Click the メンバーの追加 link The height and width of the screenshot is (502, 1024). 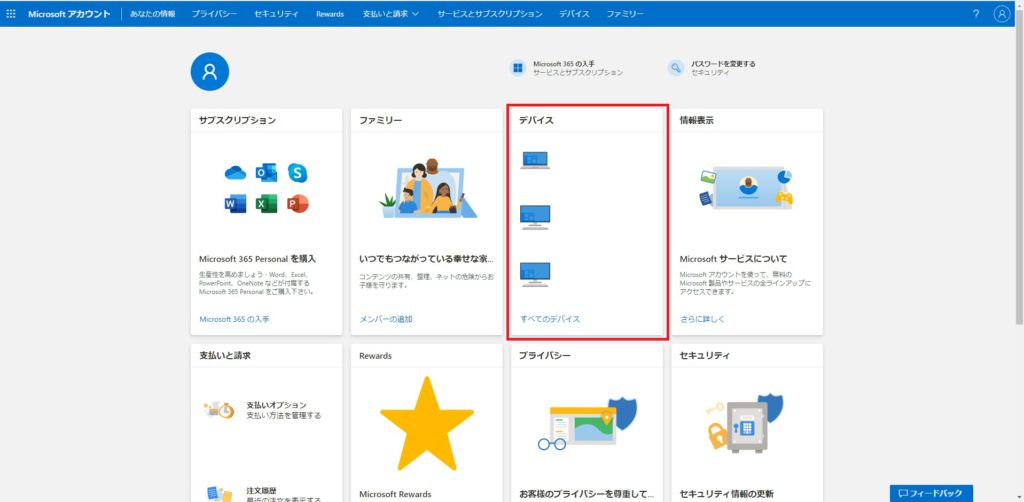pos(386,319)
